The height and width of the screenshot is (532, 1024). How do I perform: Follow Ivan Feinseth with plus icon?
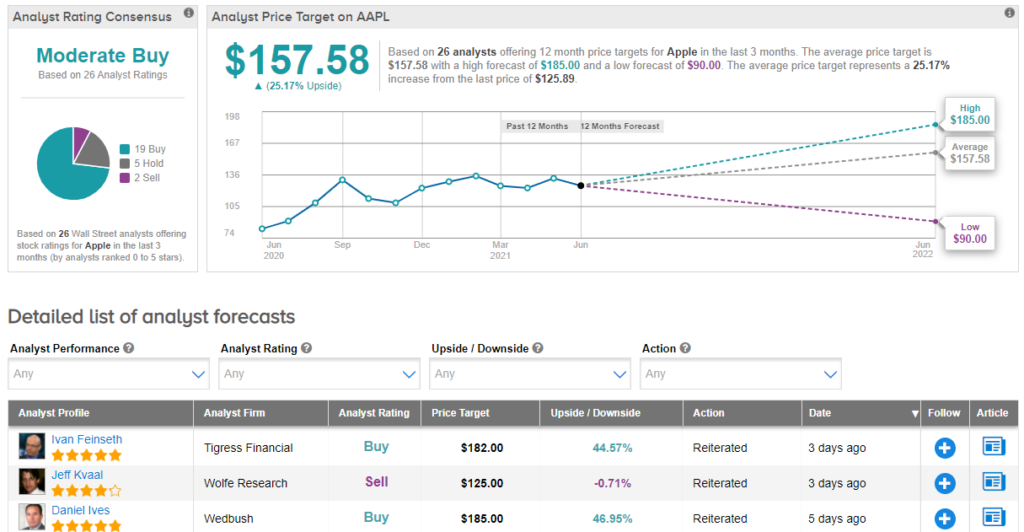(x=944, y=448)
